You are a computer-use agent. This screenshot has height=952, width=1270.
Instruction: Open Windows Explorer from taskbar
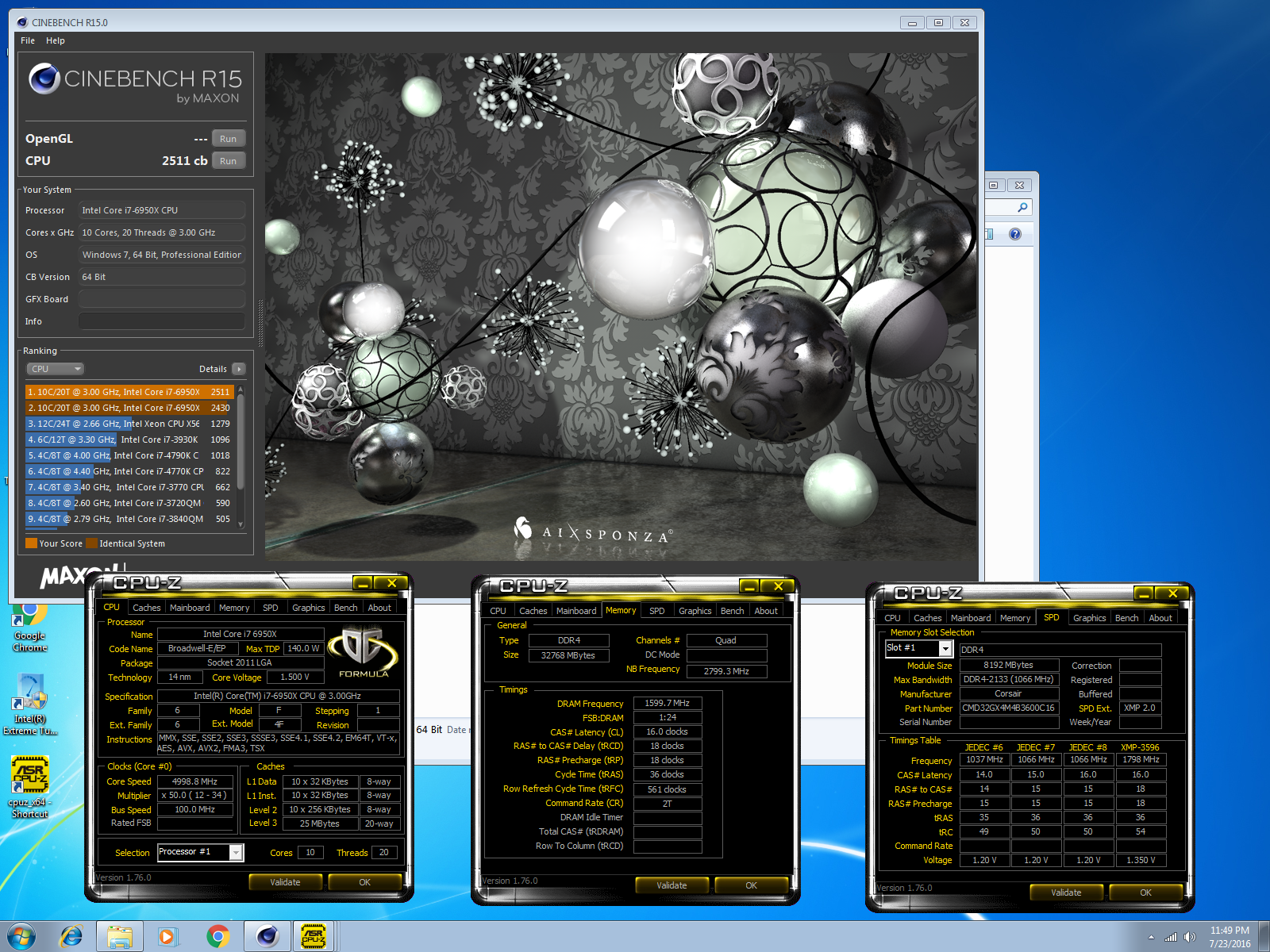(120, 937)
